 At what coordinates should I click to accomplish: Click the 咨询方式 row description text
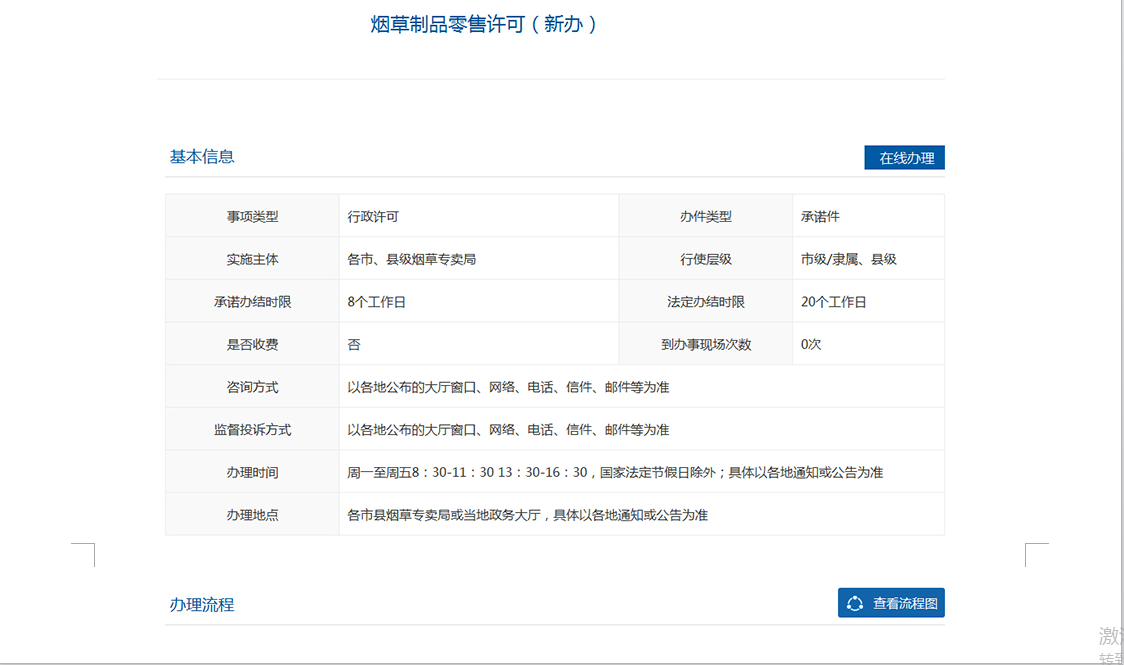[508, 387]
